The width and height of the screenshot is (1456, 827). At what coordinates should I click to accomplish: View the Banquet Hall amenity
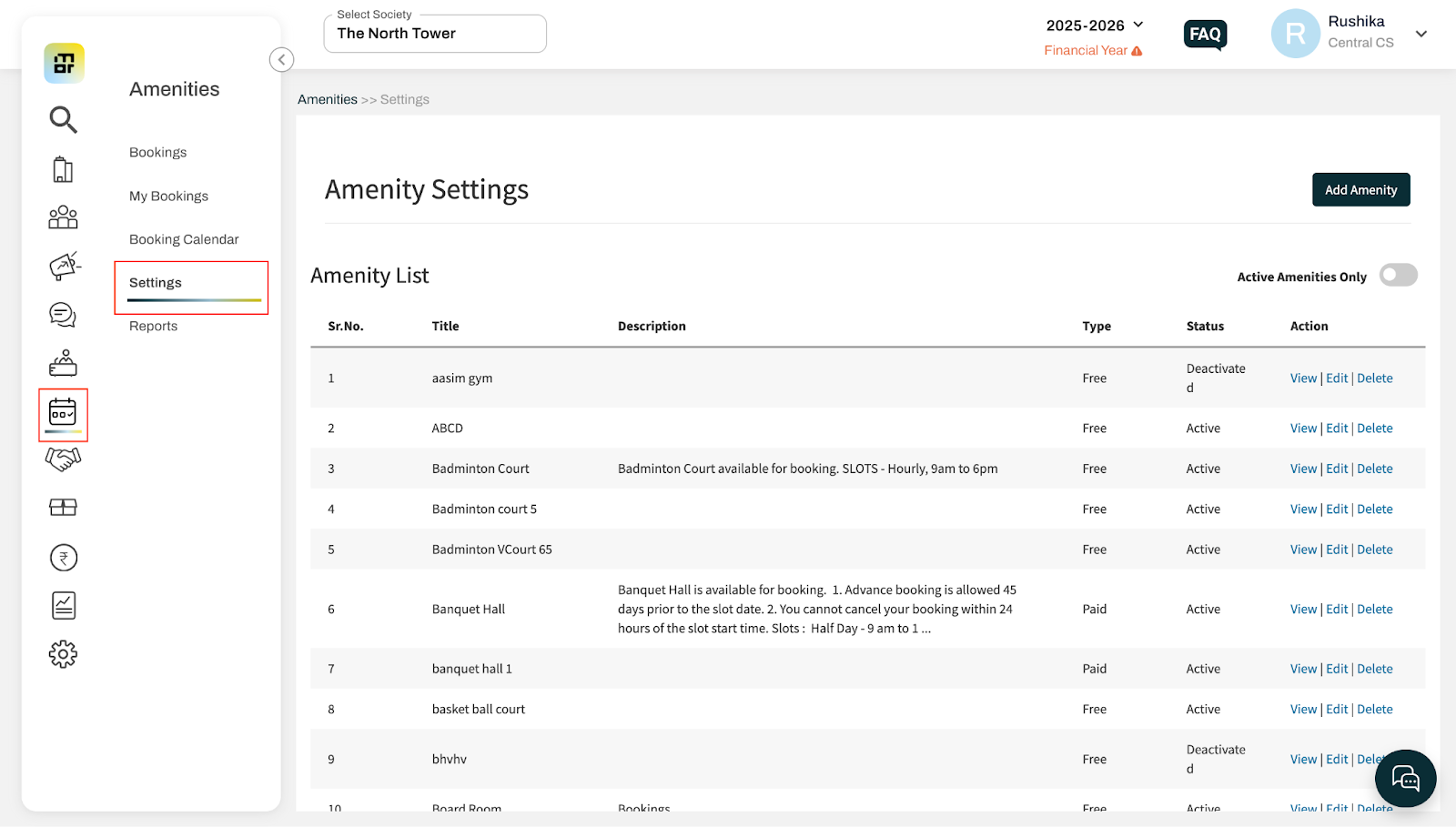[x=1303, y=610]
